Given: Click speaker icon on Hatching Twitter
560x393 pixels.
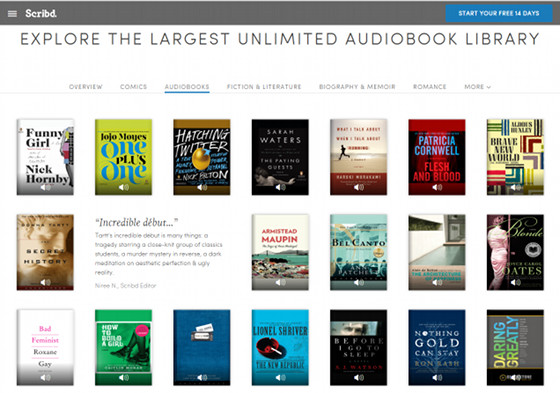Looking at the screenshot, I should (x=202, y=187).
